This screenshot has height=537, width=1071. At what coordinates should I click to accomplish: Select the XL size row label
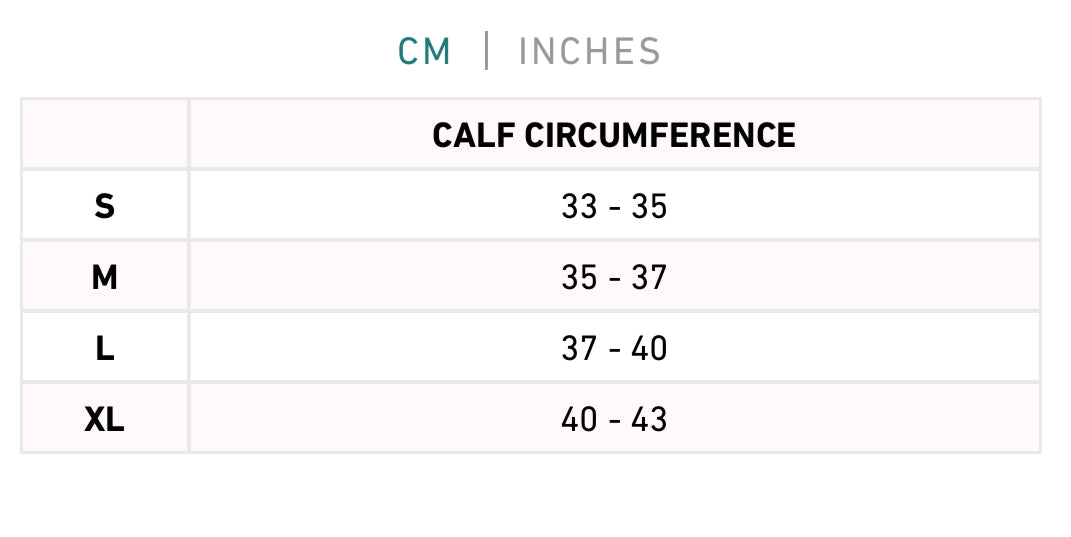(105, 419)
